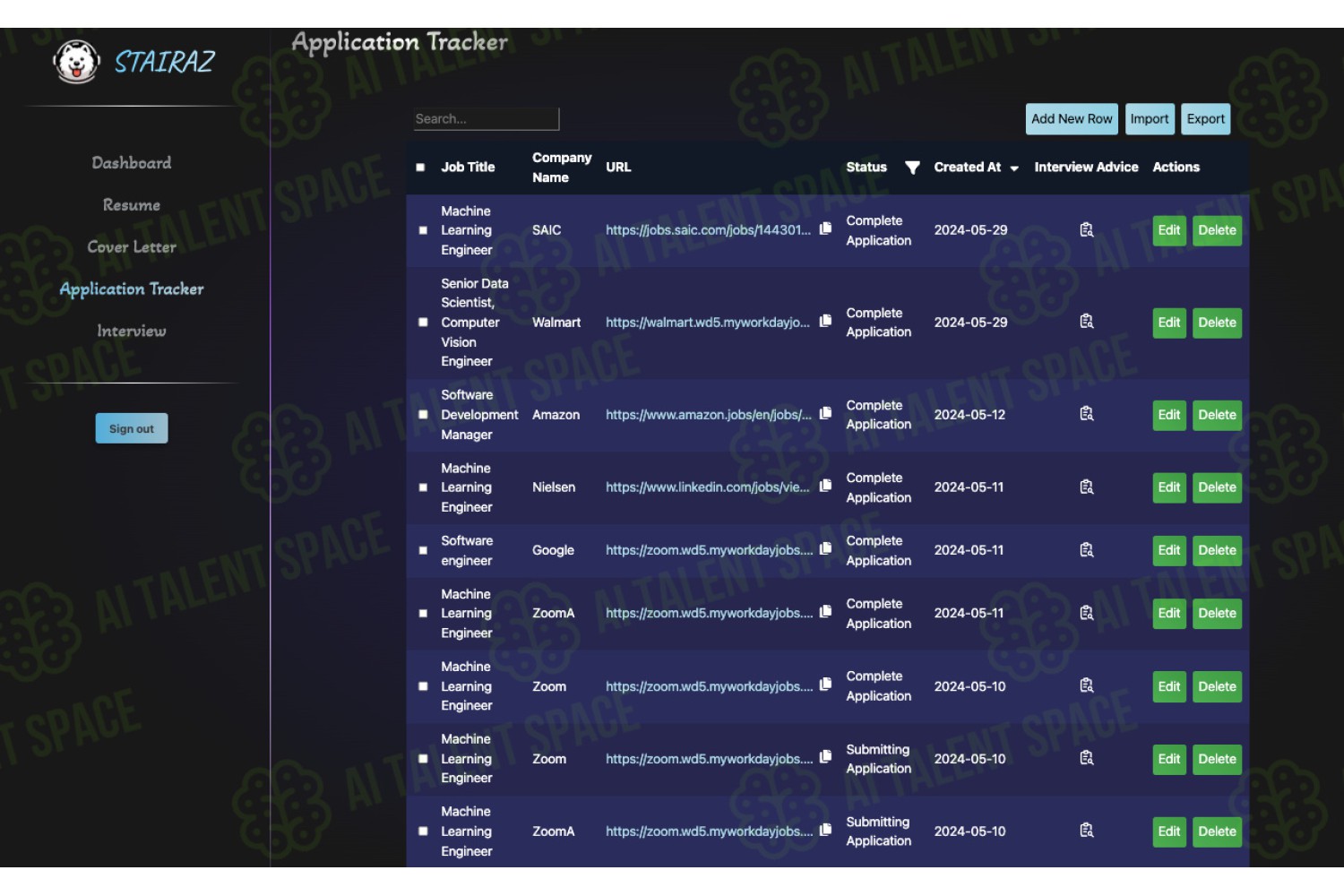This screenshot has width=1344, height=896.
Task: Open interview advice for SAIC
Action: pos(1087,230)
